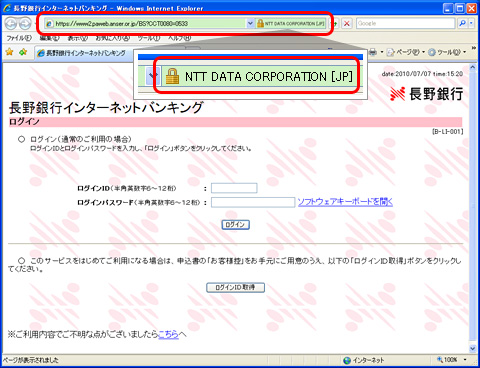
Task: Go back using the browser Back arrow
Action: click(x=11, y=24)
